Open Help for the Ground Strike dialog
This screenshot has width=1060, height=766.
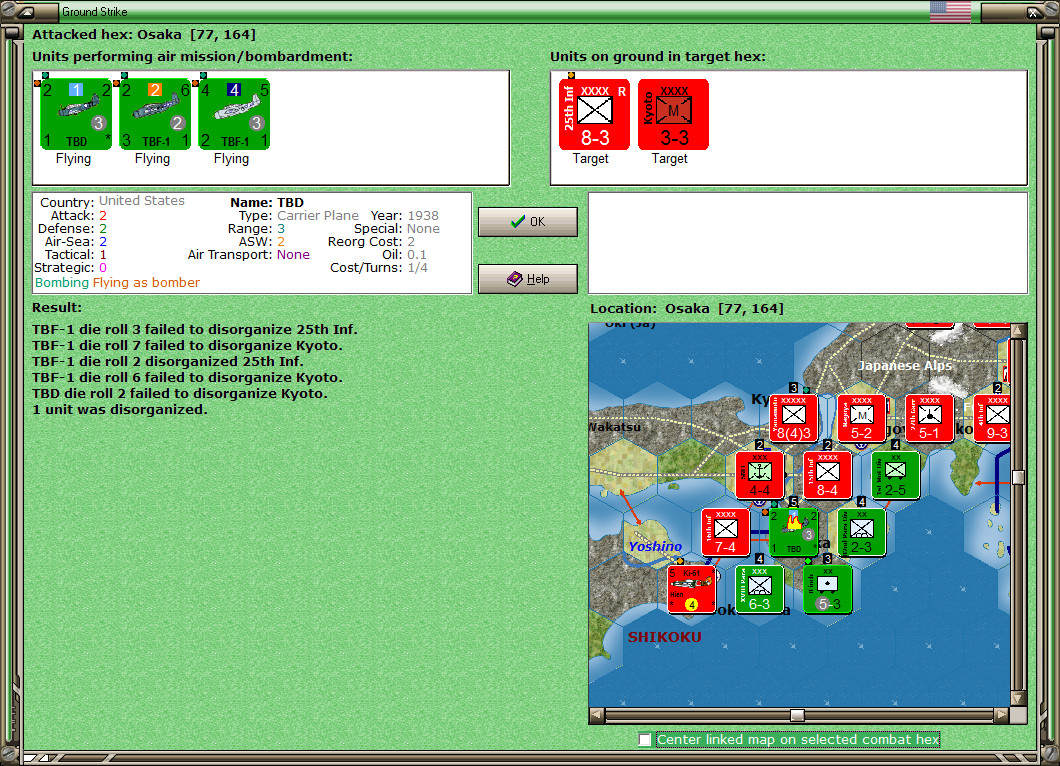click(528, 279)
